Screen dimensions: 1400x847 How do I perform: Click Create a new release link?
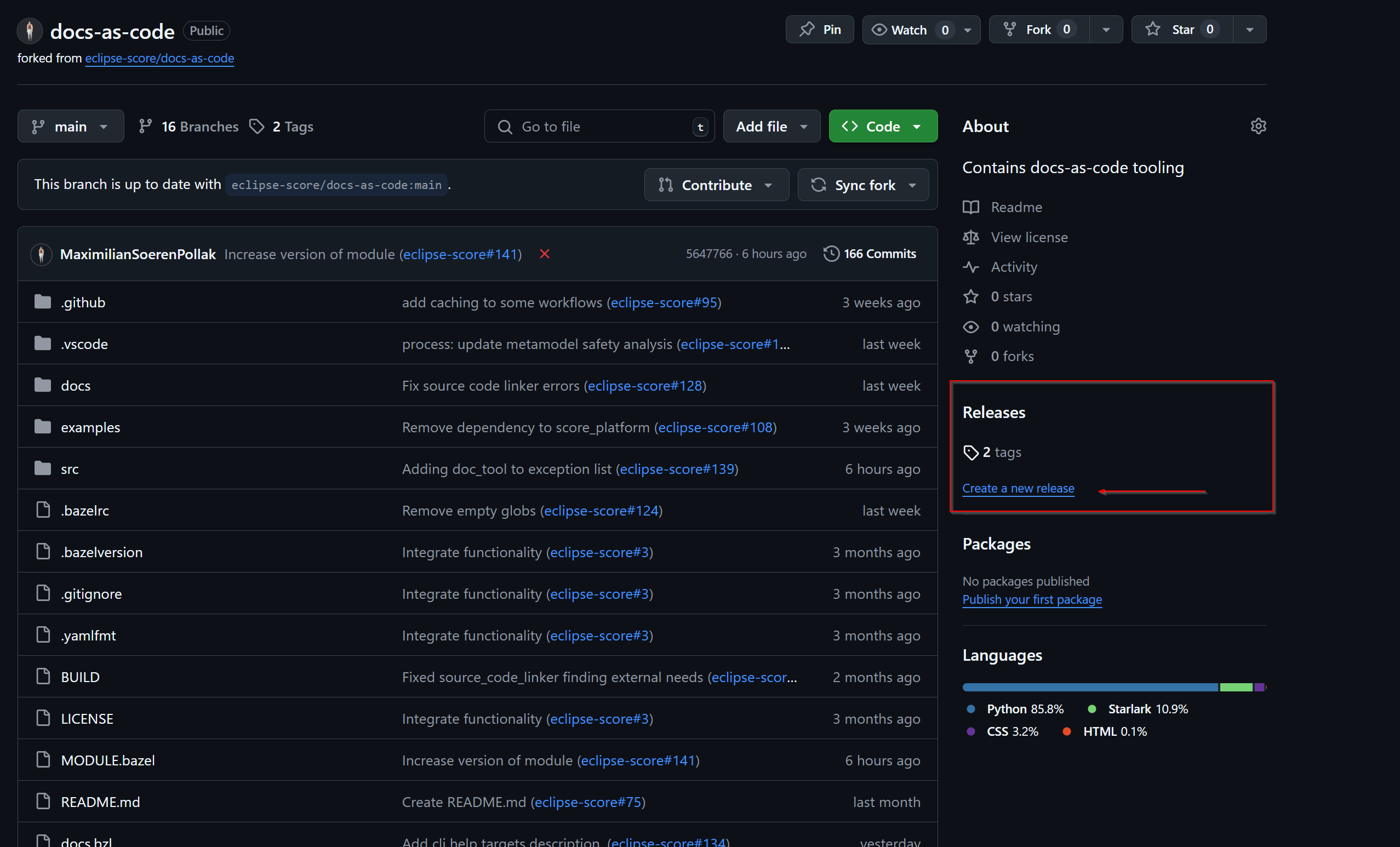pos(1018,488)
